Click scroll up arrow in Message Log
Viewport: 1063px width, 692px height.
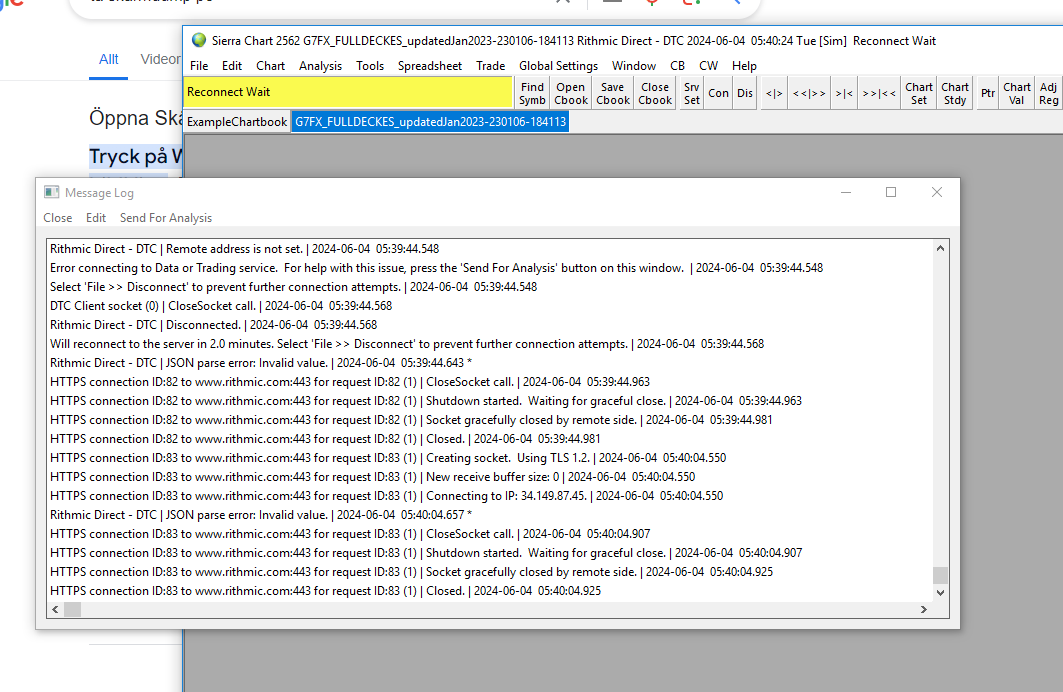pyautogui.click(x=940, y=249)
